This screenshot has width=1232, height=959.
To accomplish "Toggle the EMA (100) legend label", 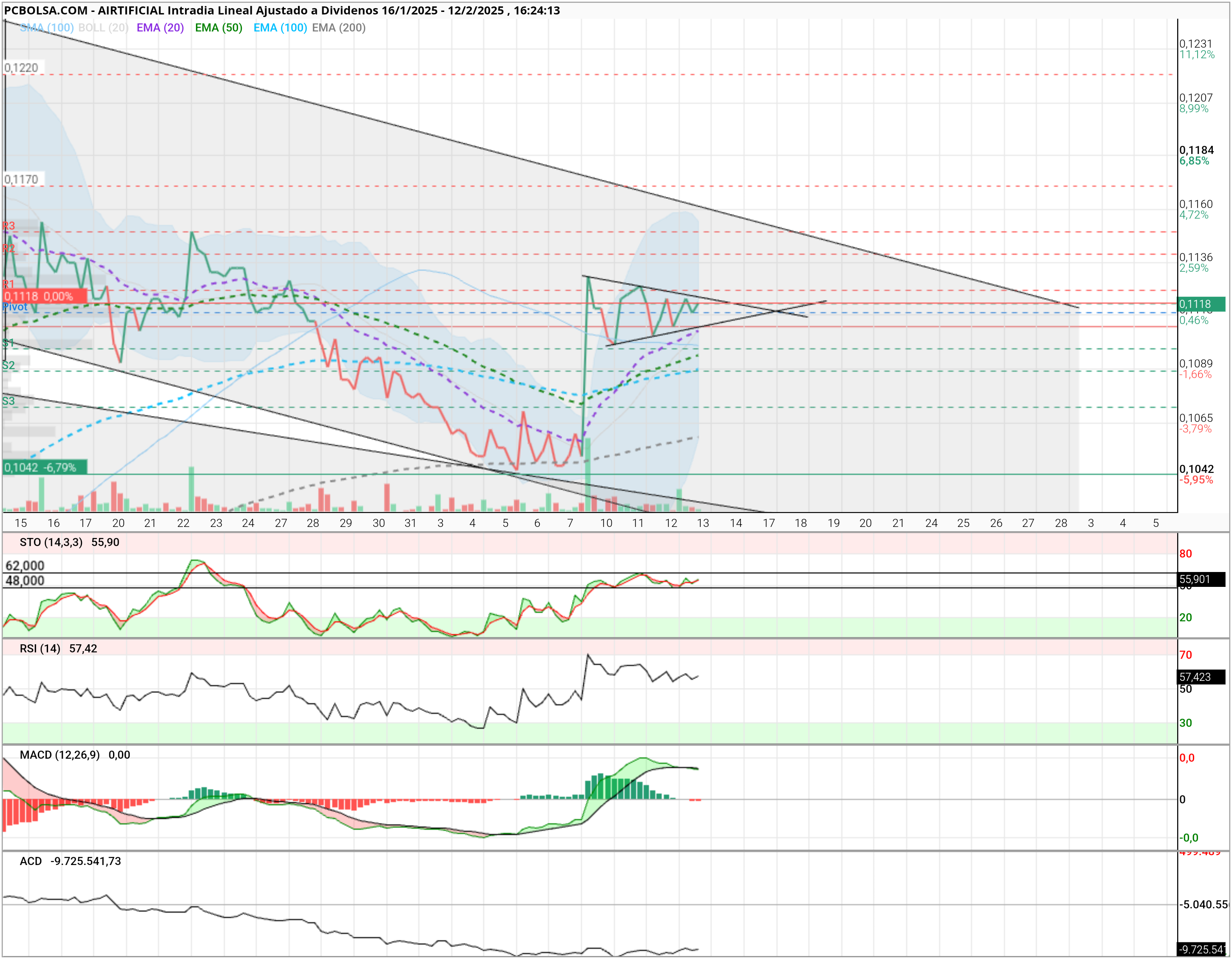I will pos(280,28).
